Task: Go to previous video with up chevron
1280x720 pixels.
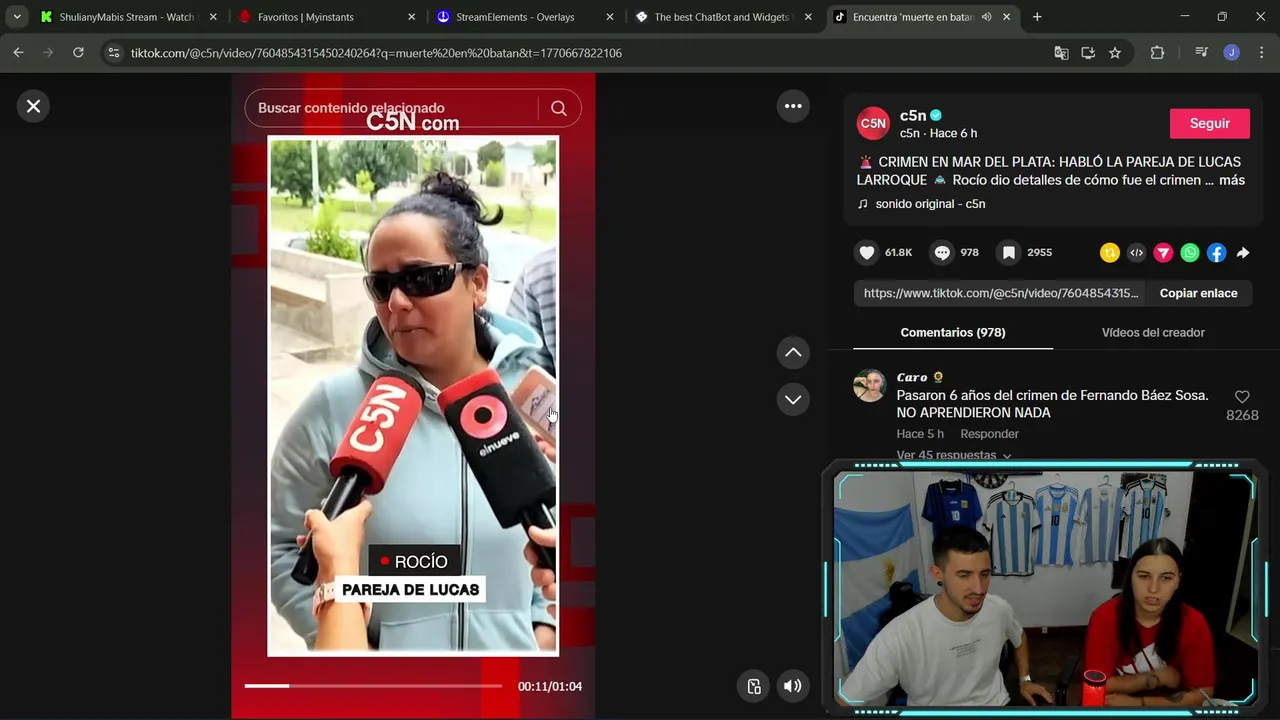Action: 793,352
